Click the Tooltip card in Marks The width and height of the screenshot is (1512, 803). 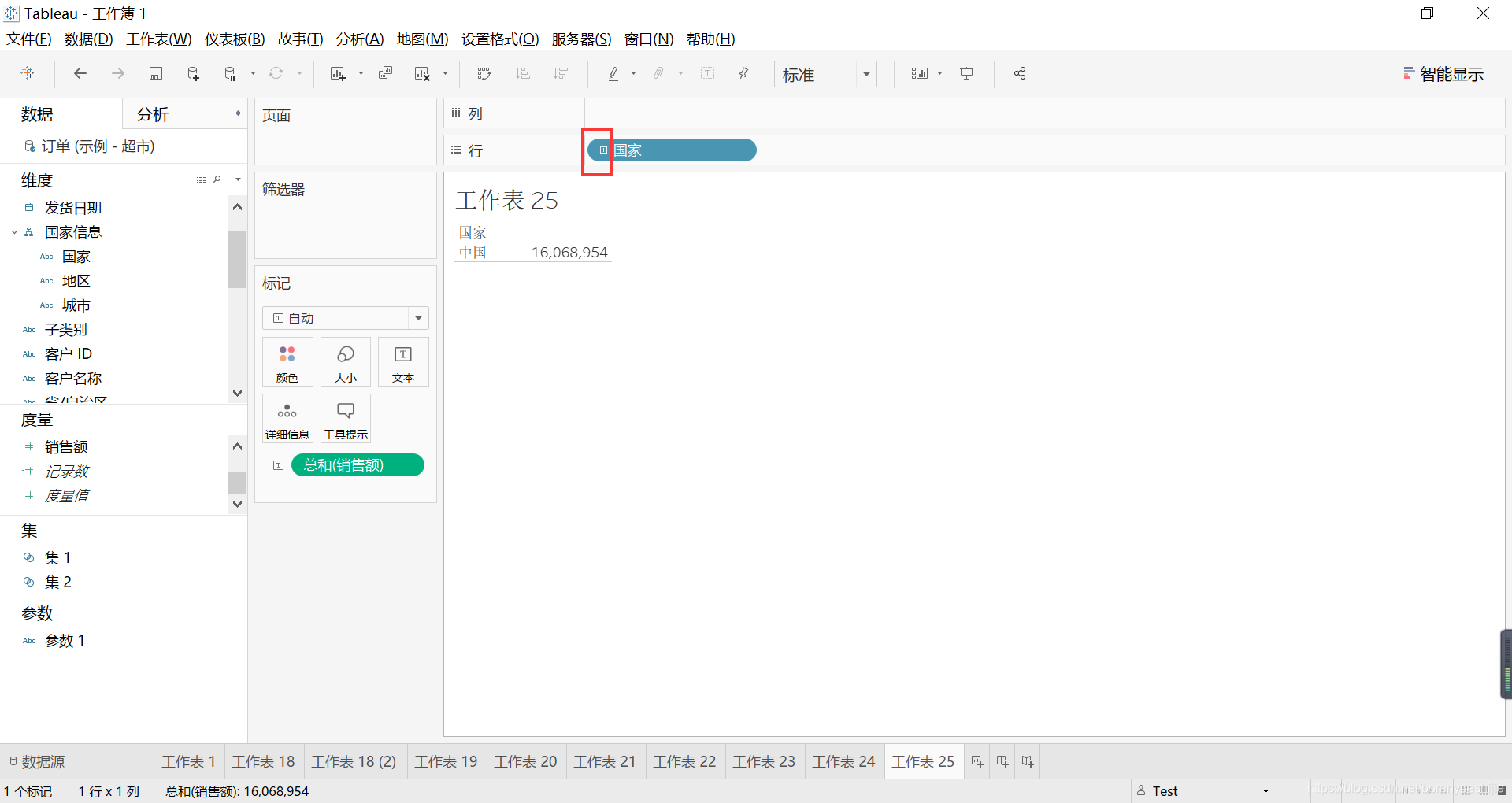346,419
